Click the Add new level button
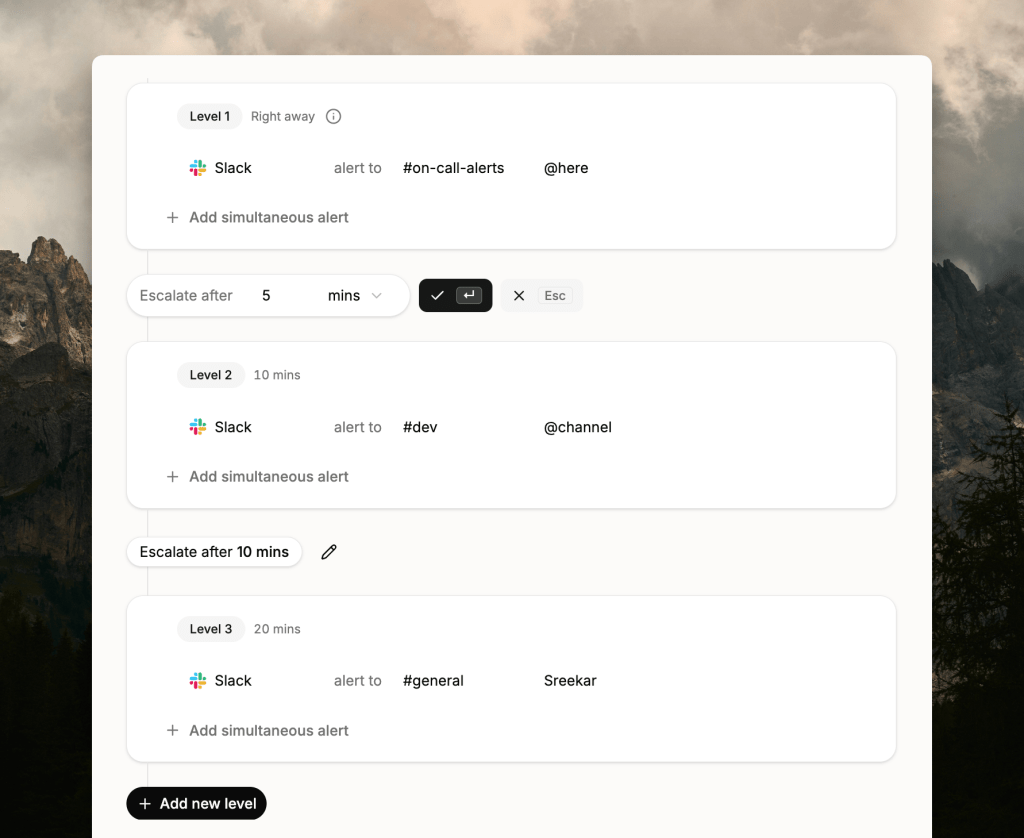 click(197, 803)
